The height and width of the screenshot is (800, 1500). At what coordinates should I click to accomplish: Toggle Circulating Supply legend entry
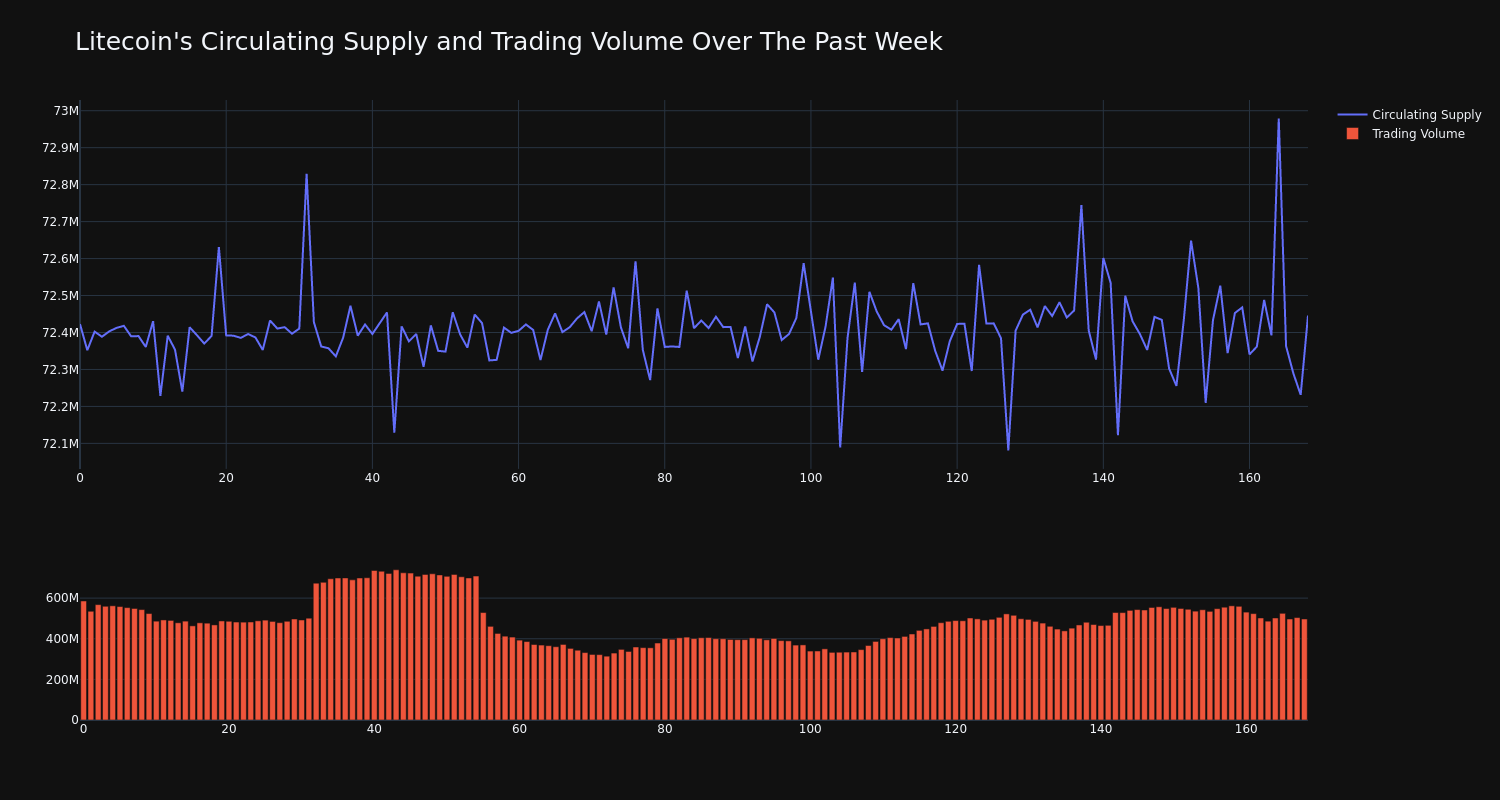1409,115
